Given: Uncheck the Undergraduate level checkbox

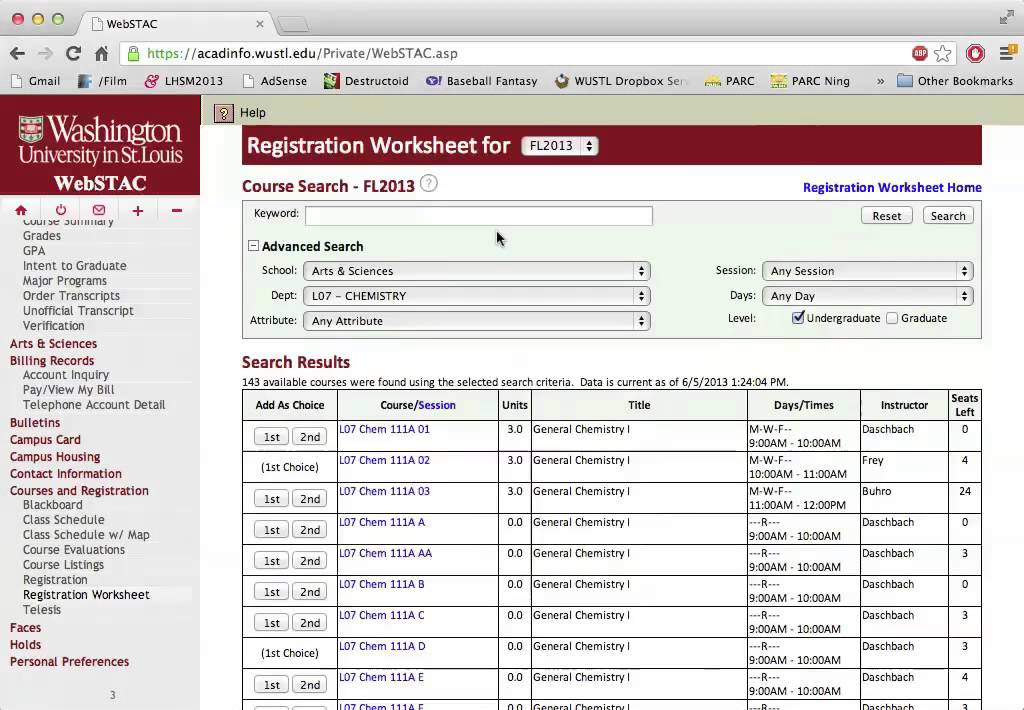Looking at the screenshot, I should [x=797, y=317].
